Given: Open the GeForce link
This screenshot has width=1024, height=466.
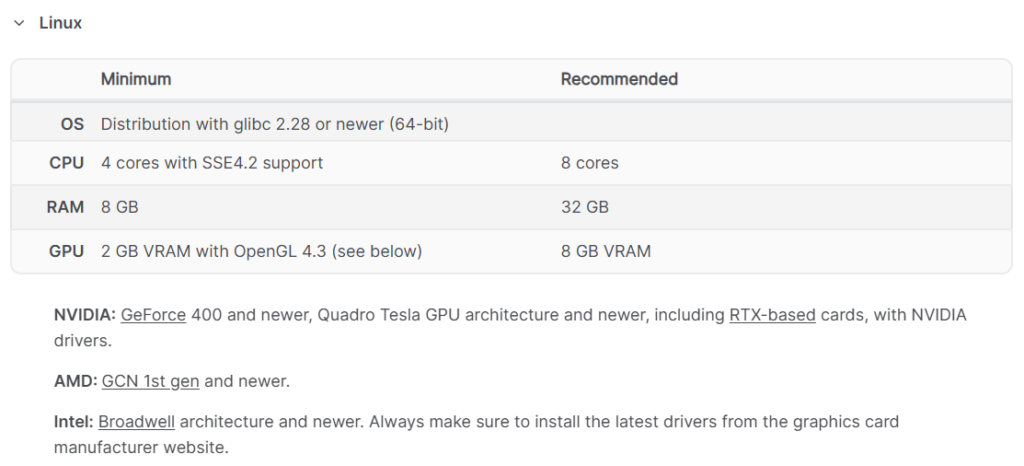Looking at the screenshot, I should pos(153,315).
